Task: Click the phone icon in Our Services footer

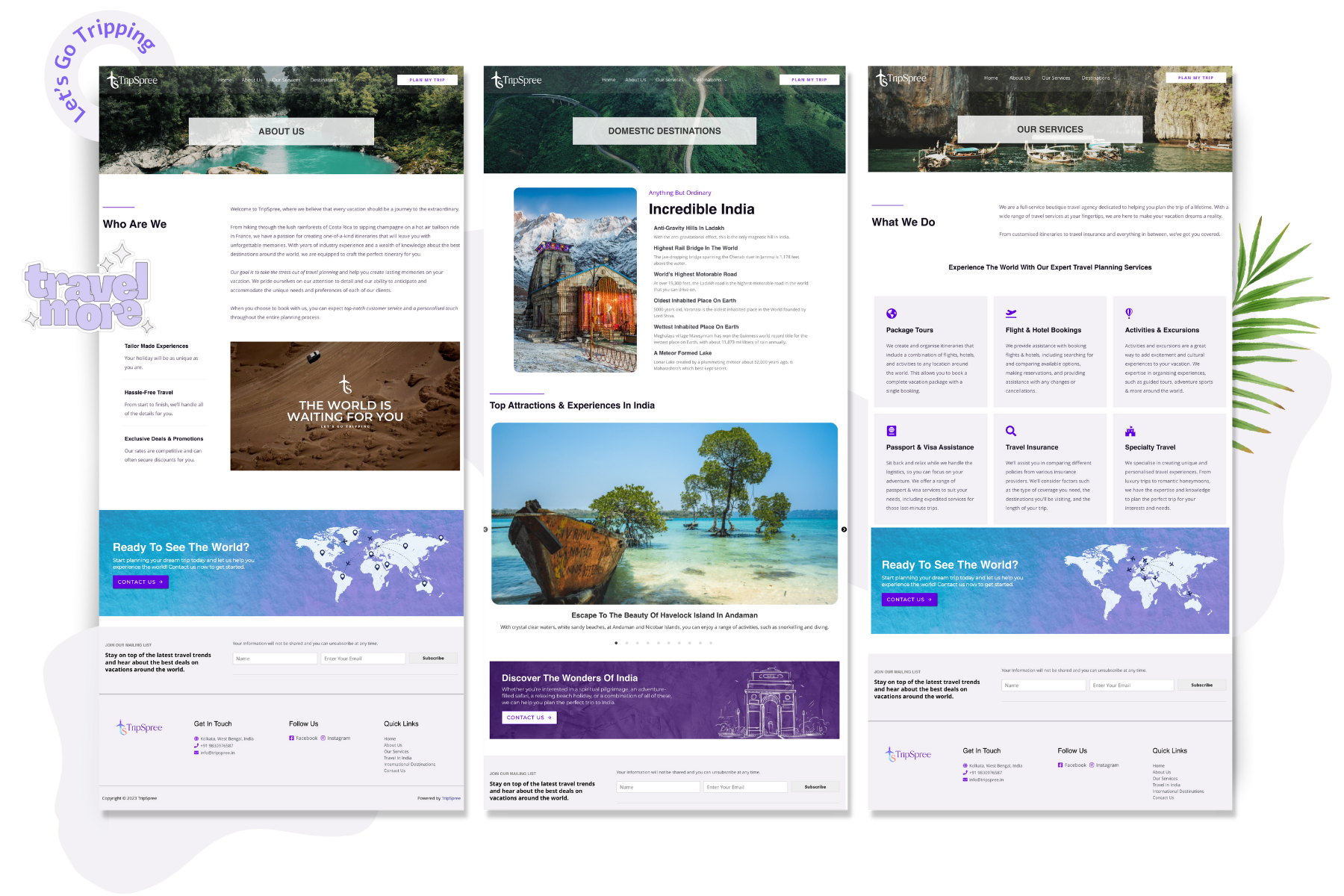Action: pos(965,773)
